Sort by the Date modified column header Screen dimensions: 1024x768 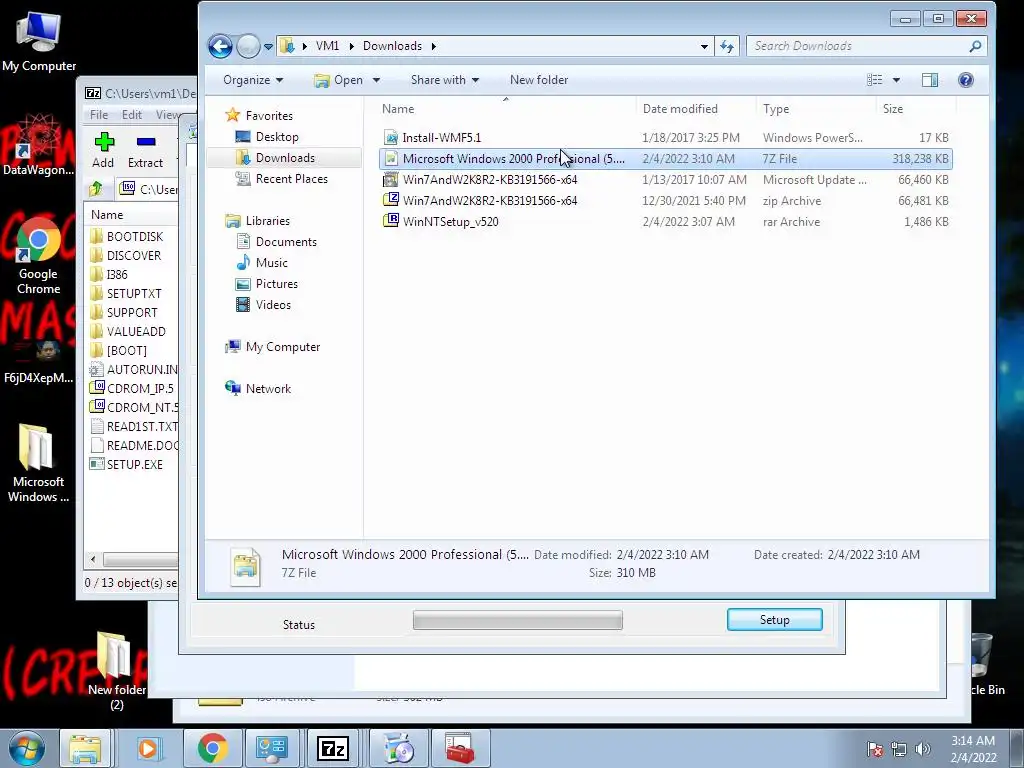click(696, 109)
